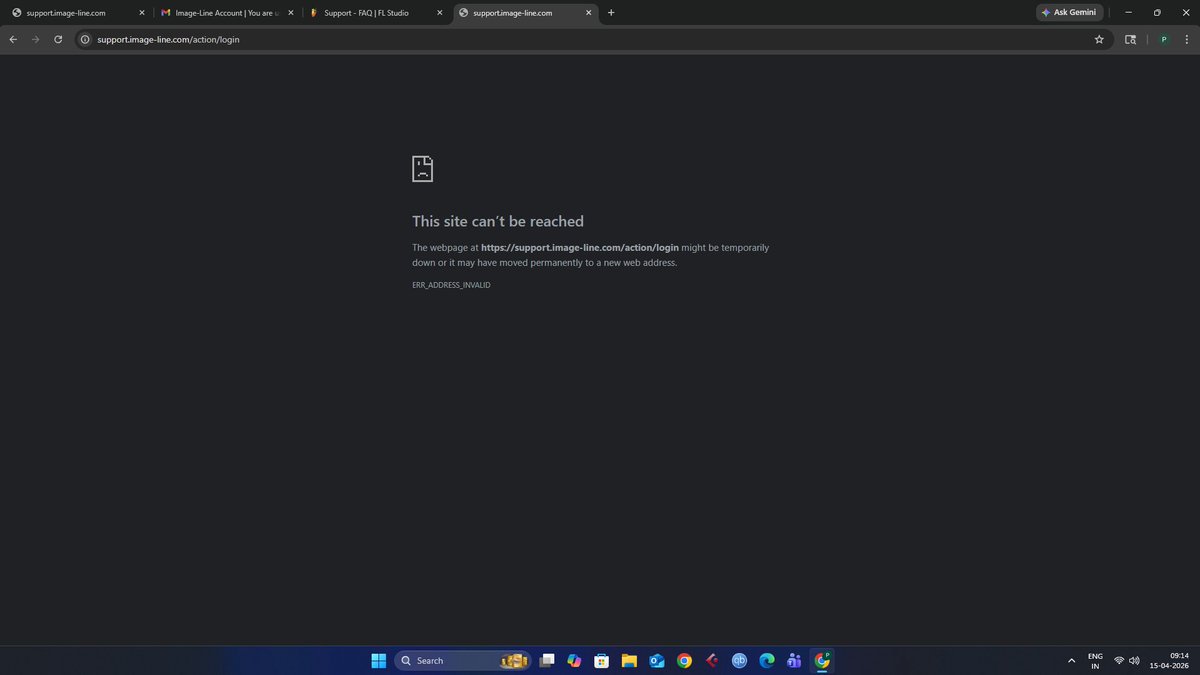The height and width of the screenshot is (675, 1200).
Task: Switch to the Image-Line Account tab
Action: coord(224,13)
